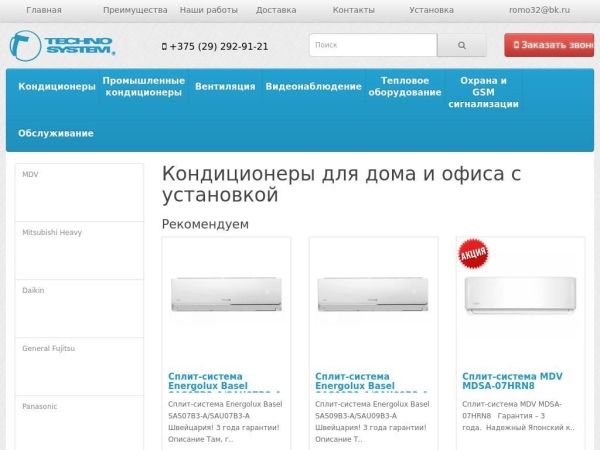Open the Daikin brand in sidebar
This screenshot has width=600, height=450.
coord(79,309)
